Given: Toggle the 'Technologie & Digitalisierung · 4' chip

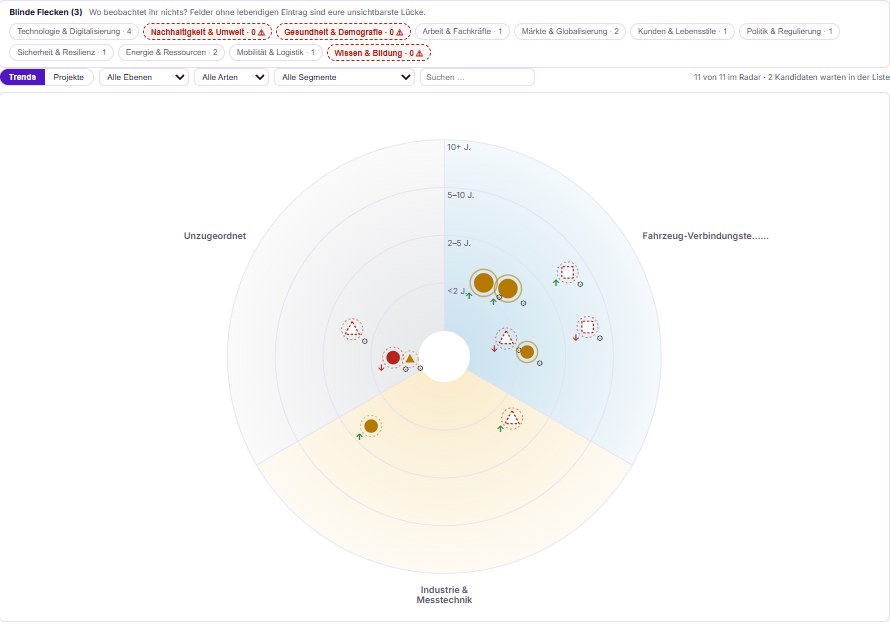Looking at the screenshot, I should (74, 31).
